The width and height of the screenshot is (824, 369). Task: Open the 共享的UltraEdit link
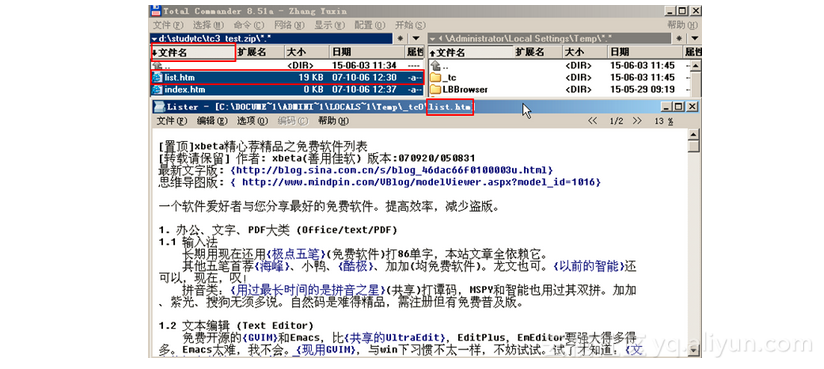[396, 337]
